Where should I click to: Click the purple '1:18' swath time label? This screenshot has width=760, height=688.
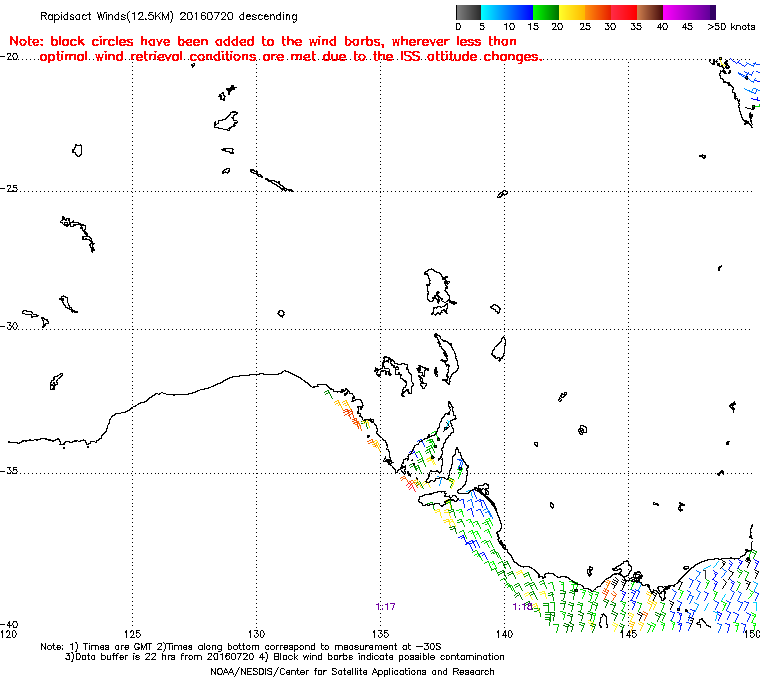[x=522, y=607]
